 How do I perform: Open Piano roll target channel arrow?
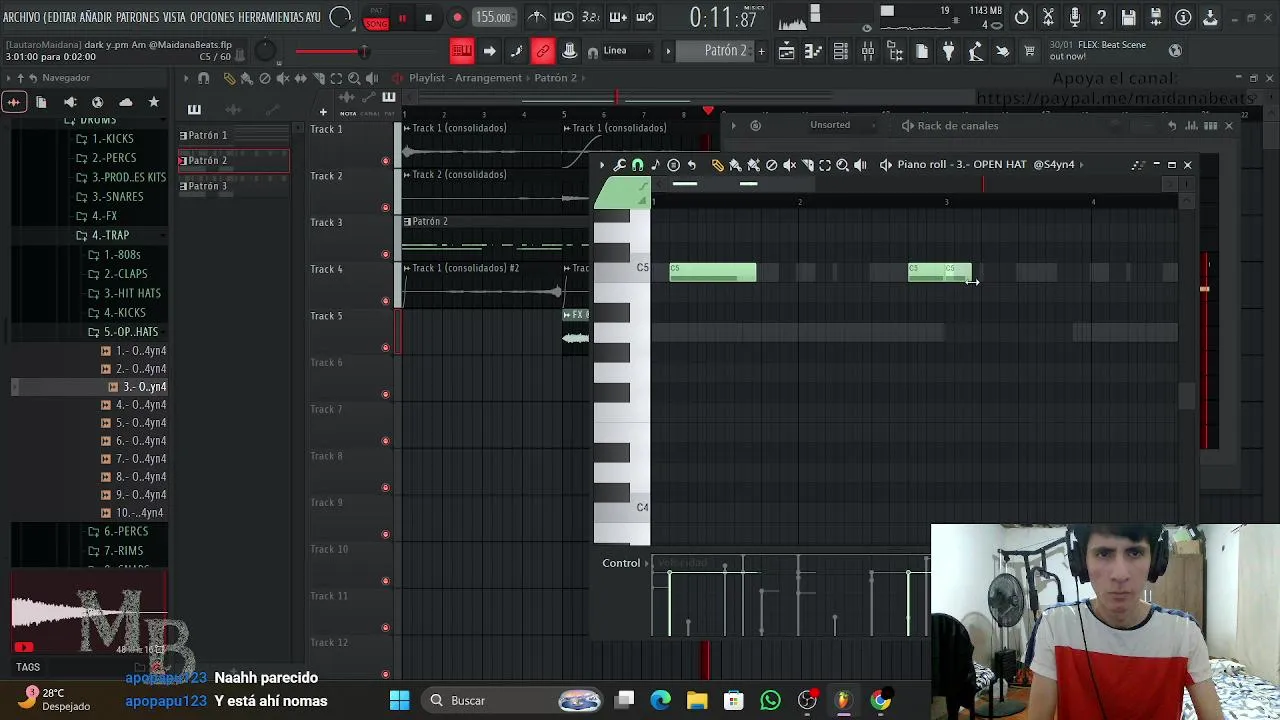pos(886,165)
